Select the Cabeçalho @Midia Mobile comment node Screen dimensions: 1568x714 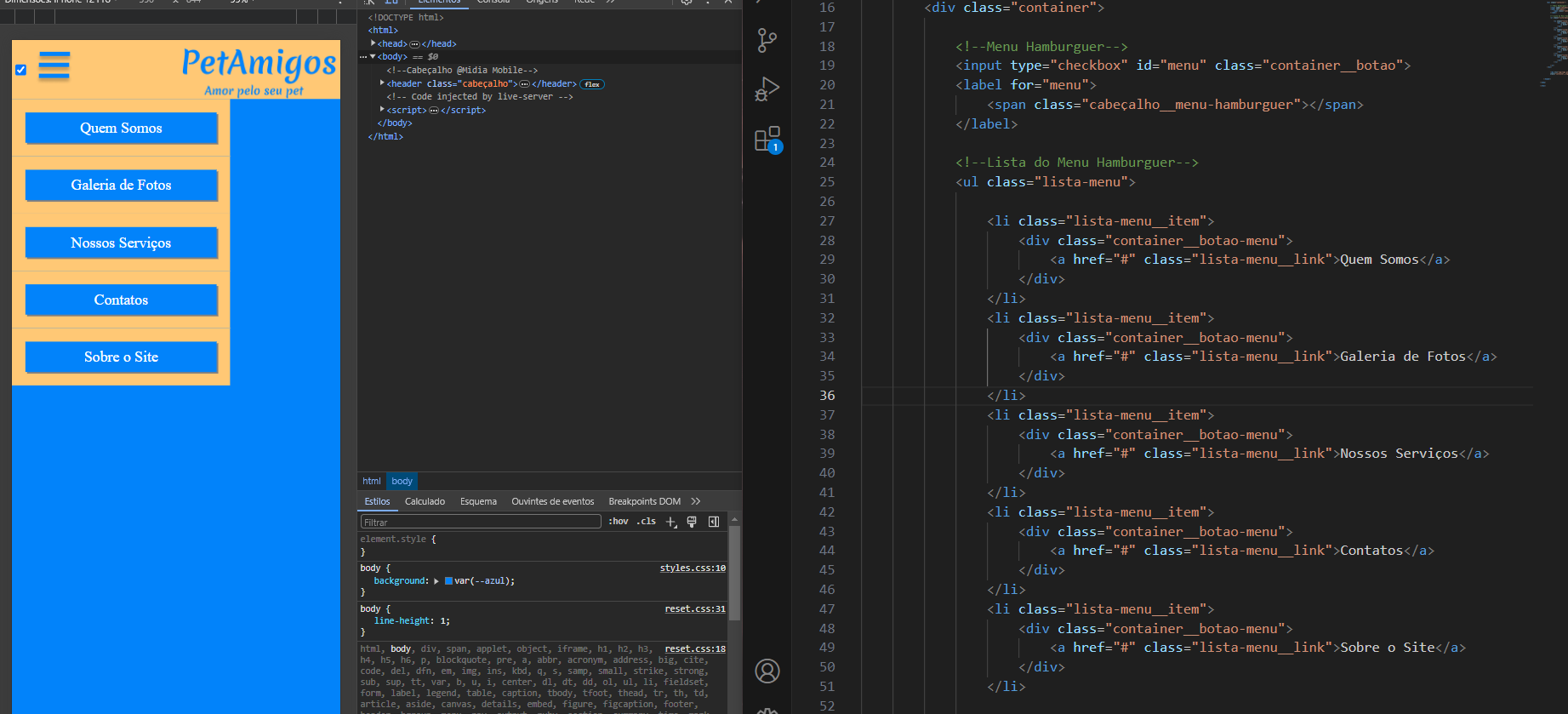coord(462,71)
